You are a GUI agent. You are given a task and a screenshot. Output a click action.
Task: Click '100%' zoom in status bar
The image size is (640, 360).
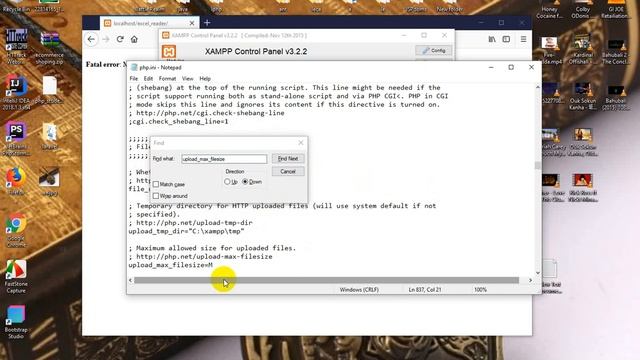tap(480, 289)
